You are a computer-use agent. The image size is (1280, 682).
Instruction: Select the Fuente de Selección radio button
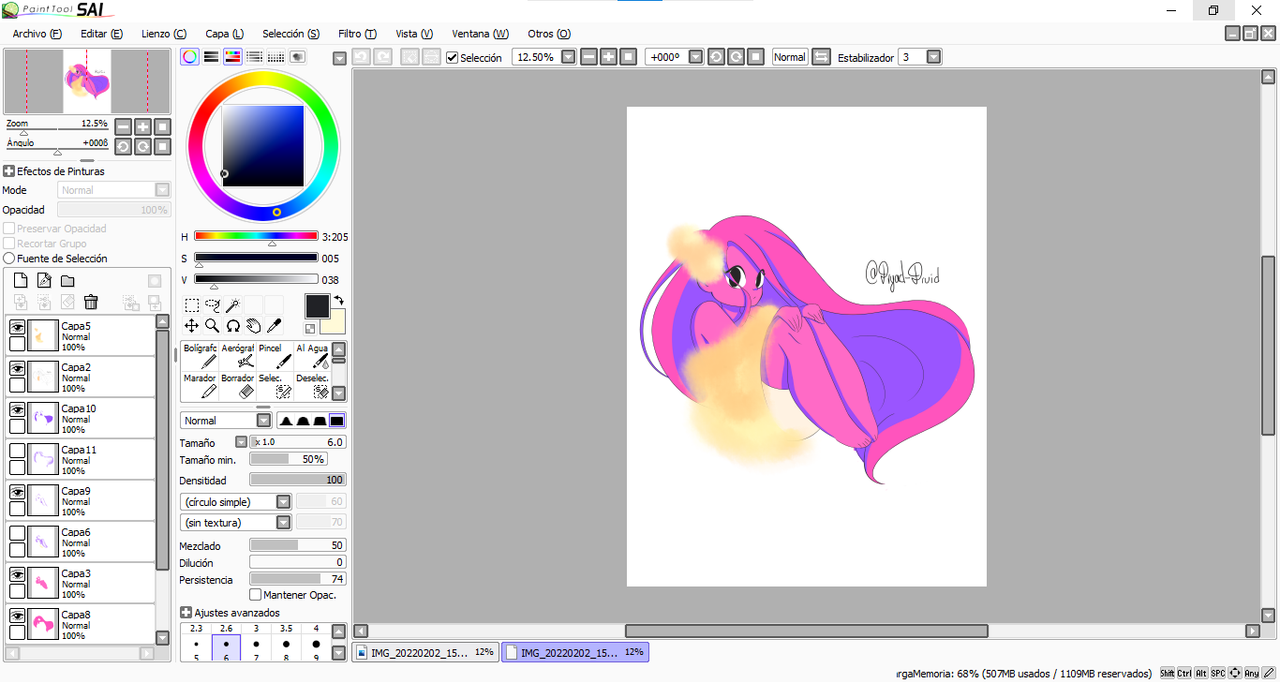tap(9, 258)
